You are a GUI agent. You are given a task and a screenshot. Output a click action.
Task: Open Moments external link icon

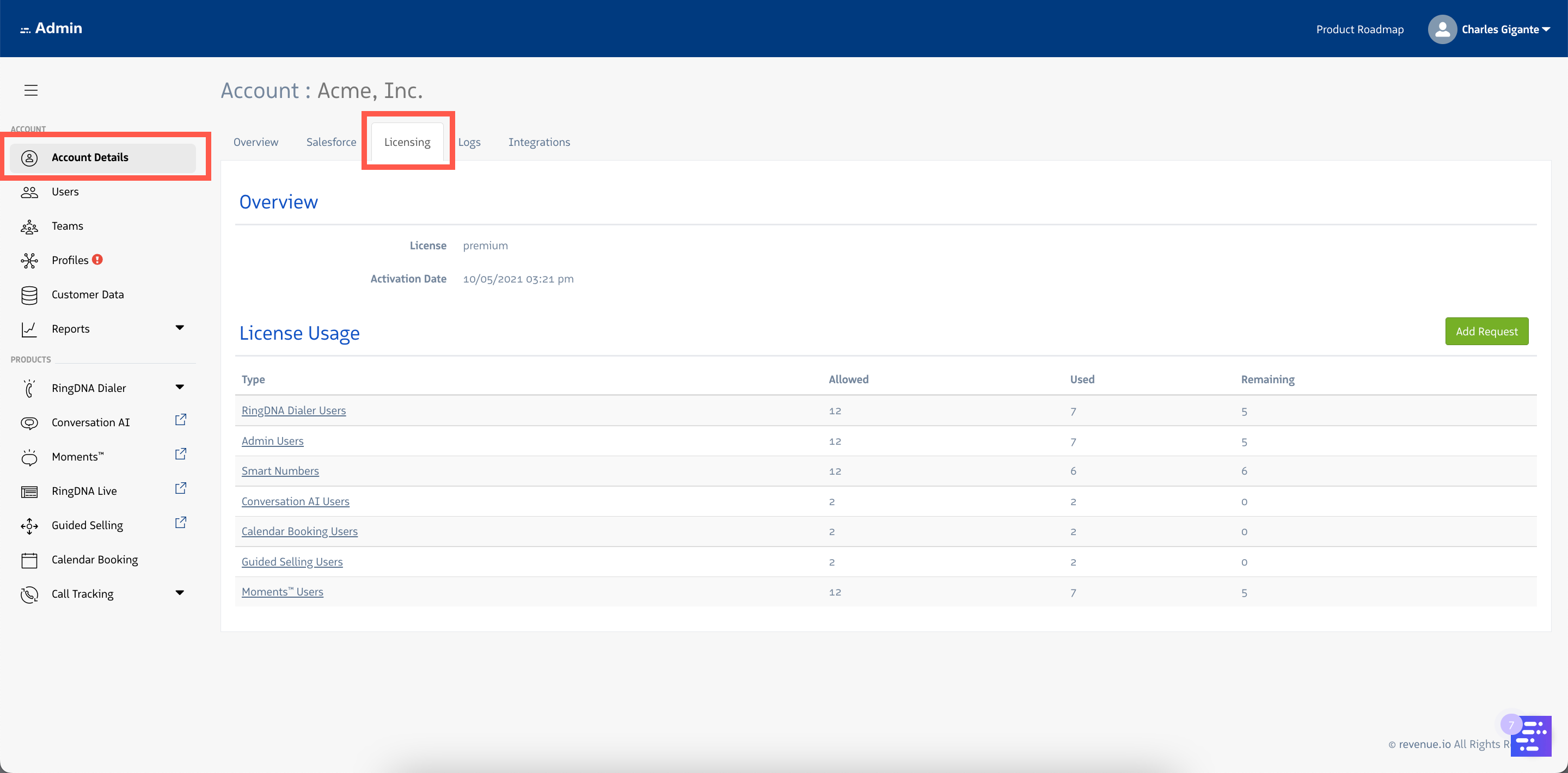181,454
